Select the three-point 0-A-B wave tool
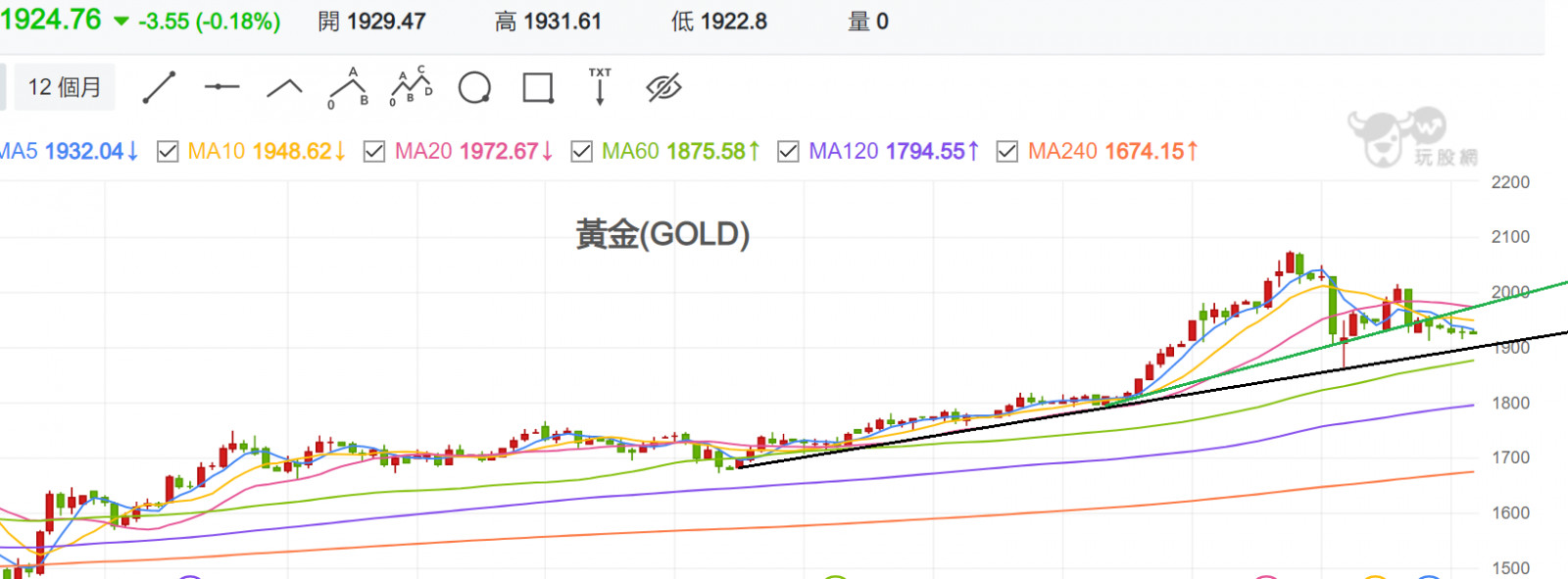The width and height of the screenshot is (1568, 579). pyautogui.click(x=348, y=87)
